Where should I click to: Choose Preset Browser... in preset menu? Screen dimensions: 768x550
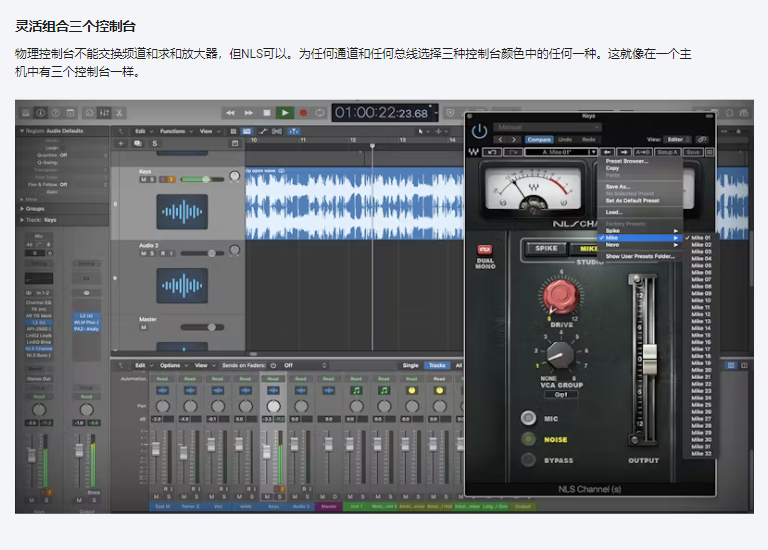tap(626, 161)
